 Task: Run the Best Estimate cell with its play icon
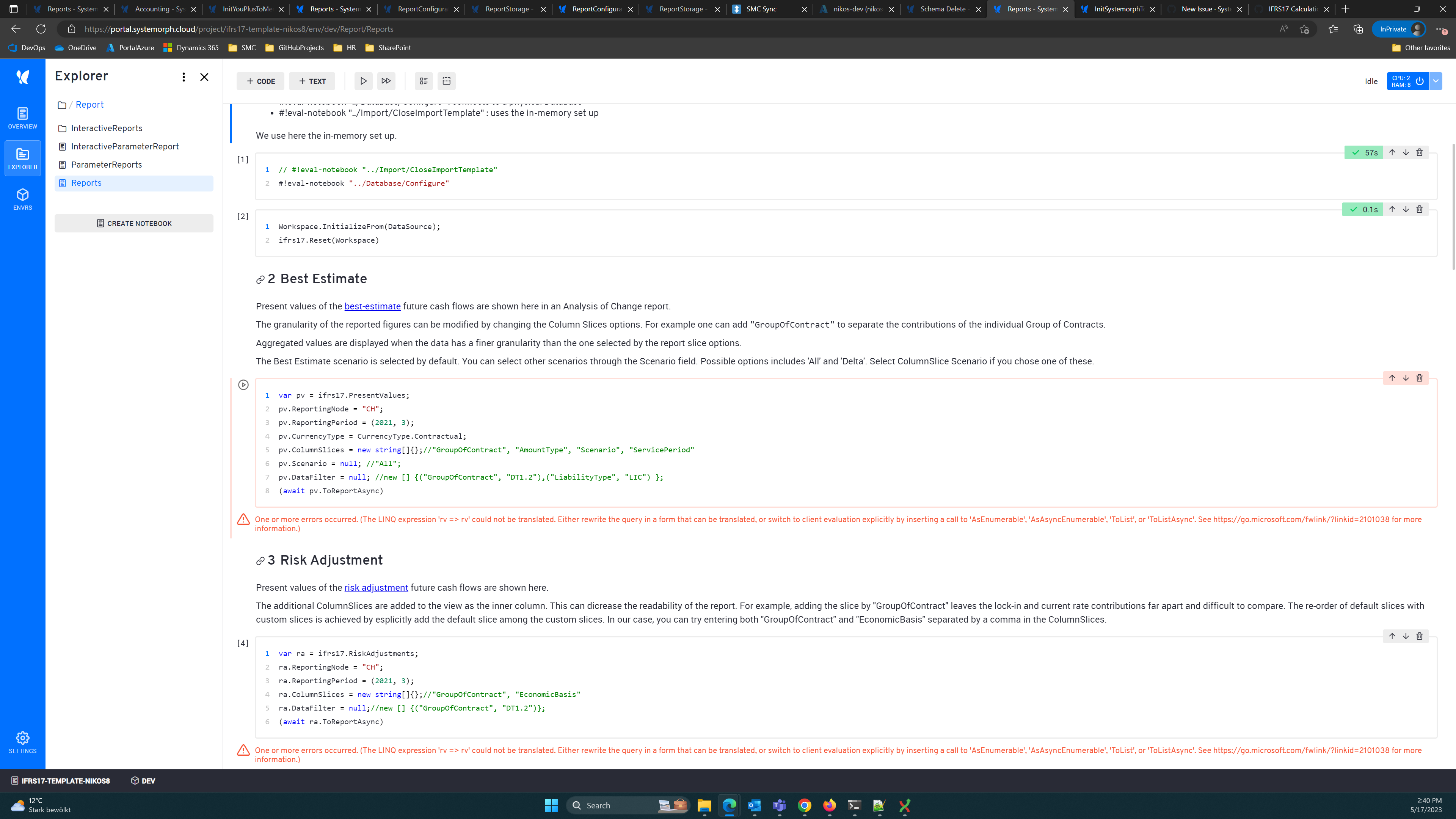pos(243,384)
